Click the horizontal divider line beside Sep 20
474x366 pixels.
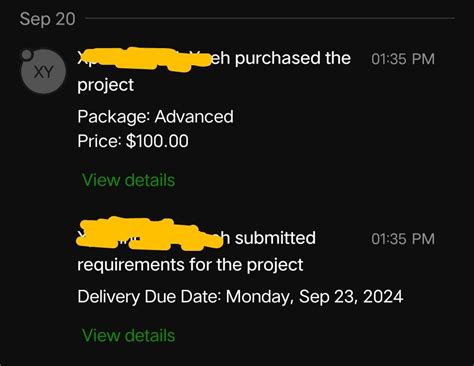270,18
